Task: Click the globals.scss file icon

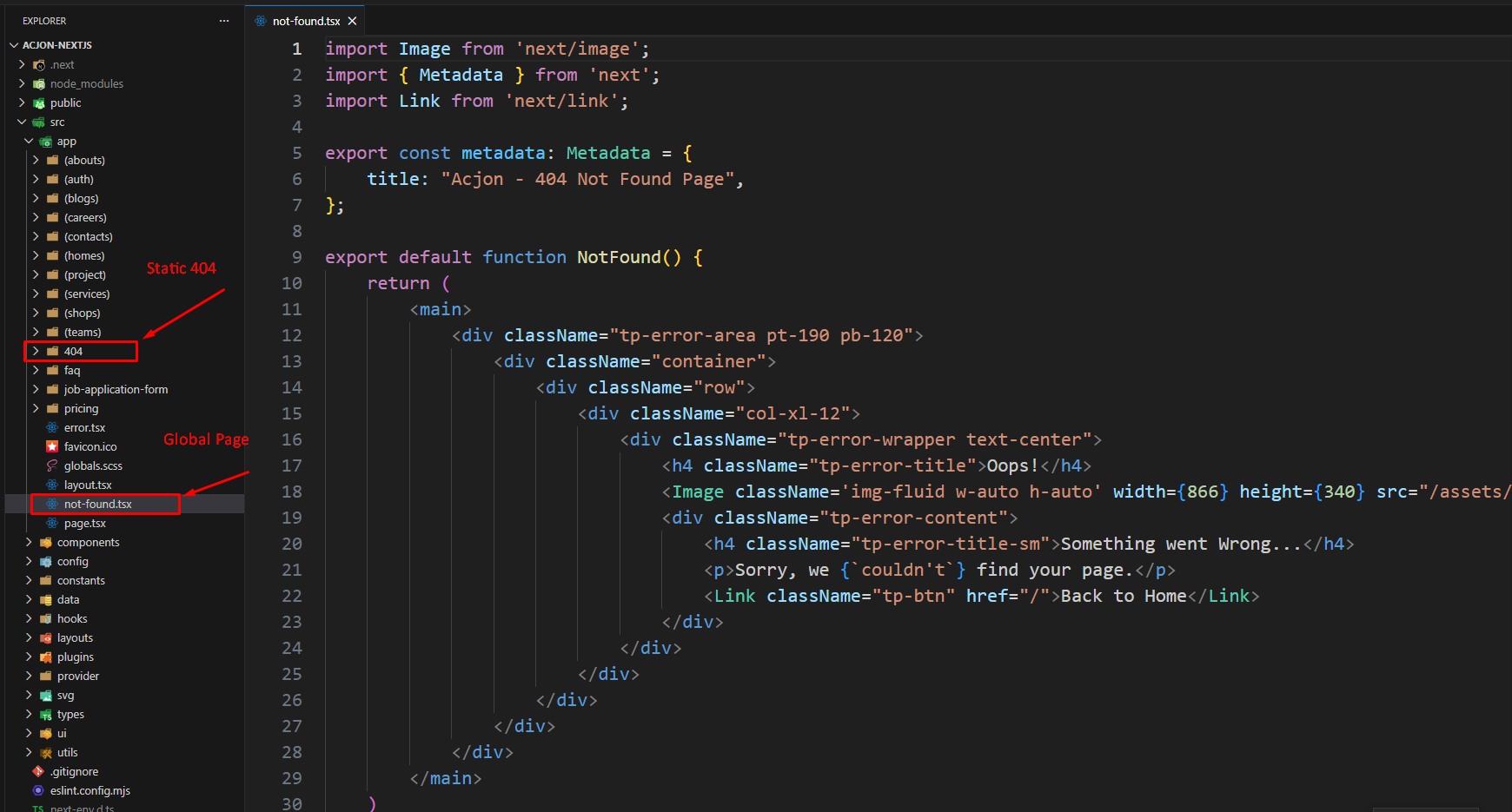Action: (x=52, y=465)
